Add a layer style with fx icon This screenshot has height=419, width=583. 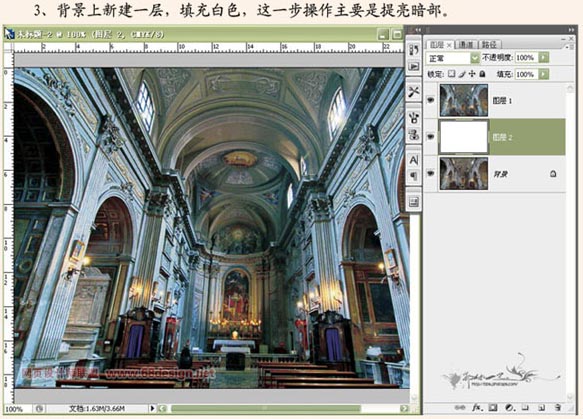pos(477,408)
